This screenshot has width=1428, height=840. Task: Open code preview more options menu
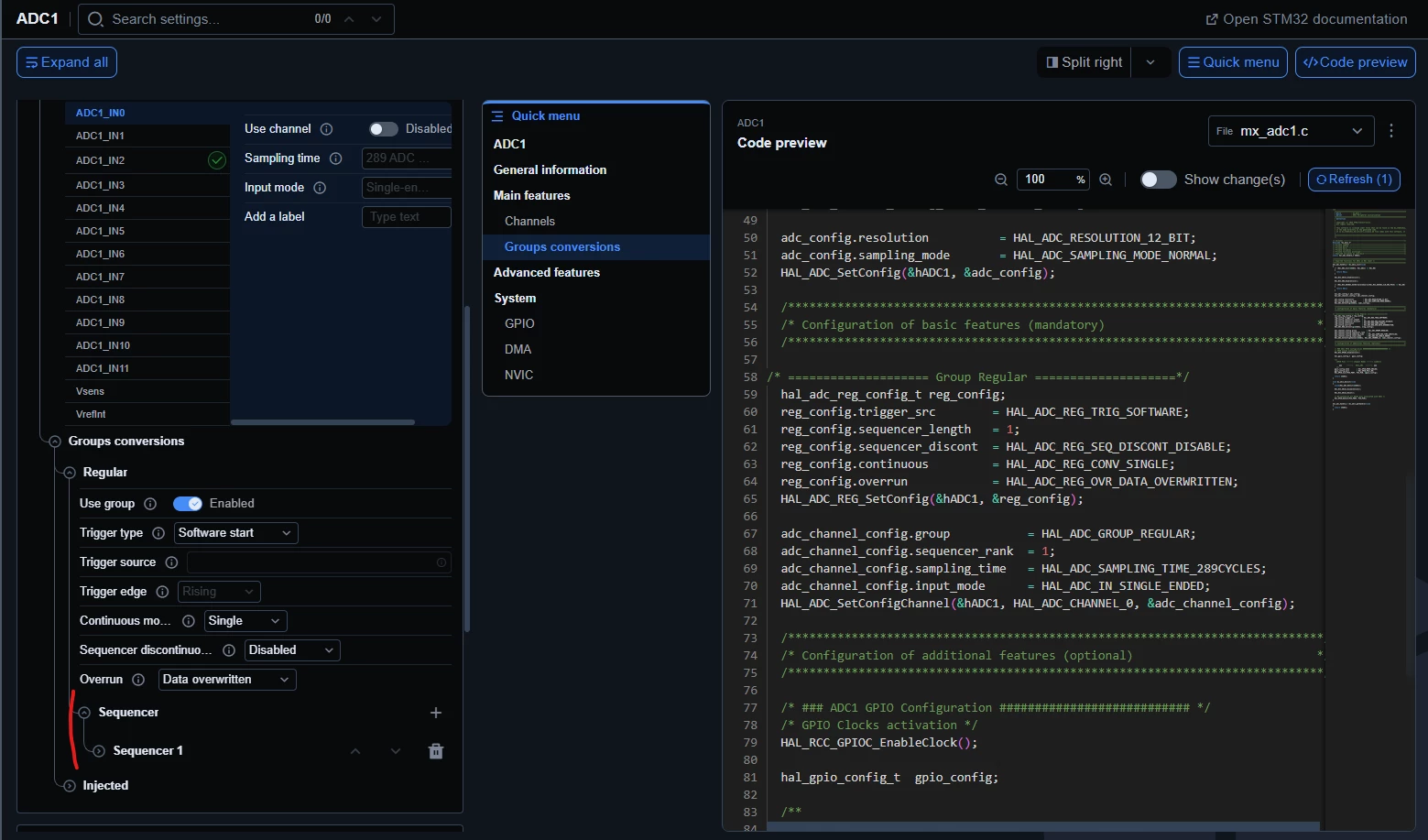click(1391, 131)
